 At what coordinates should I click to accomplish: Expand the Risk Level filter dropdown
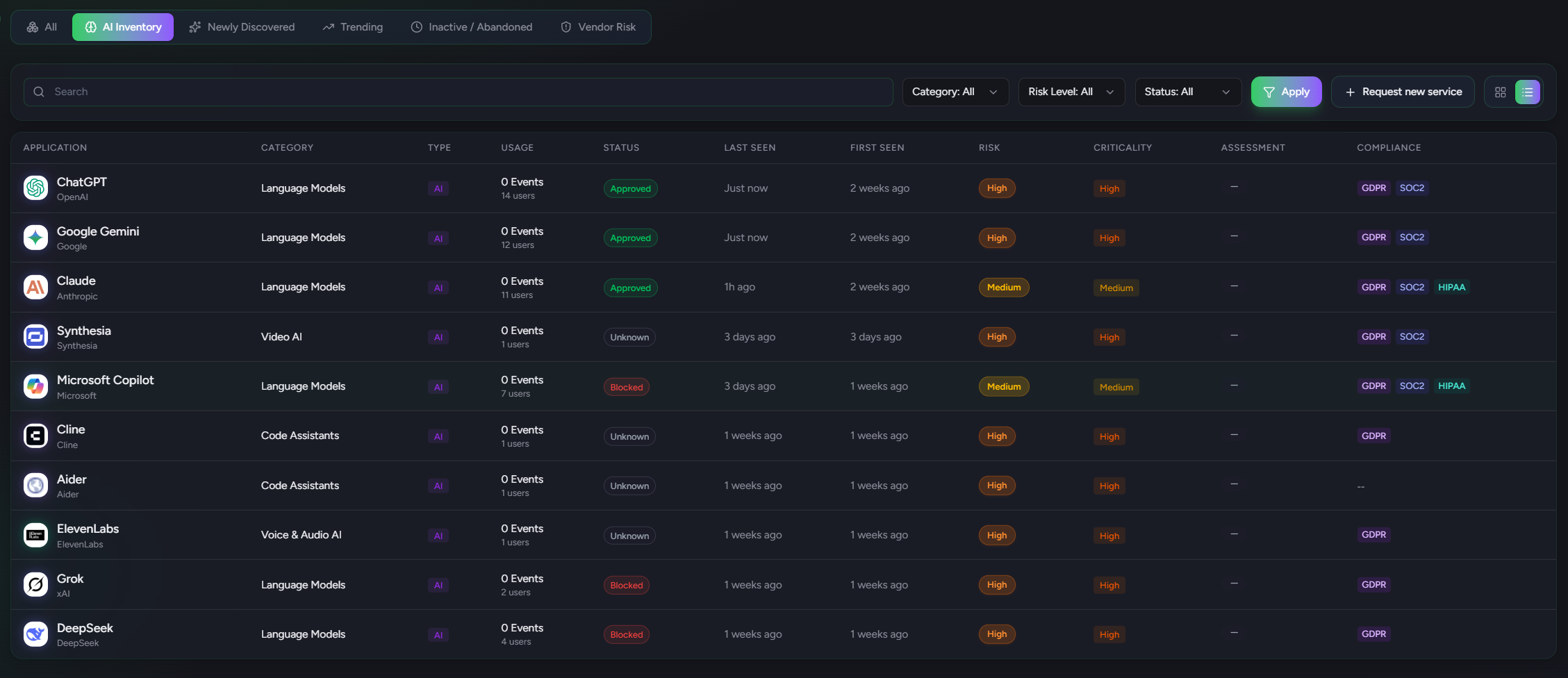pos(1071,91)
